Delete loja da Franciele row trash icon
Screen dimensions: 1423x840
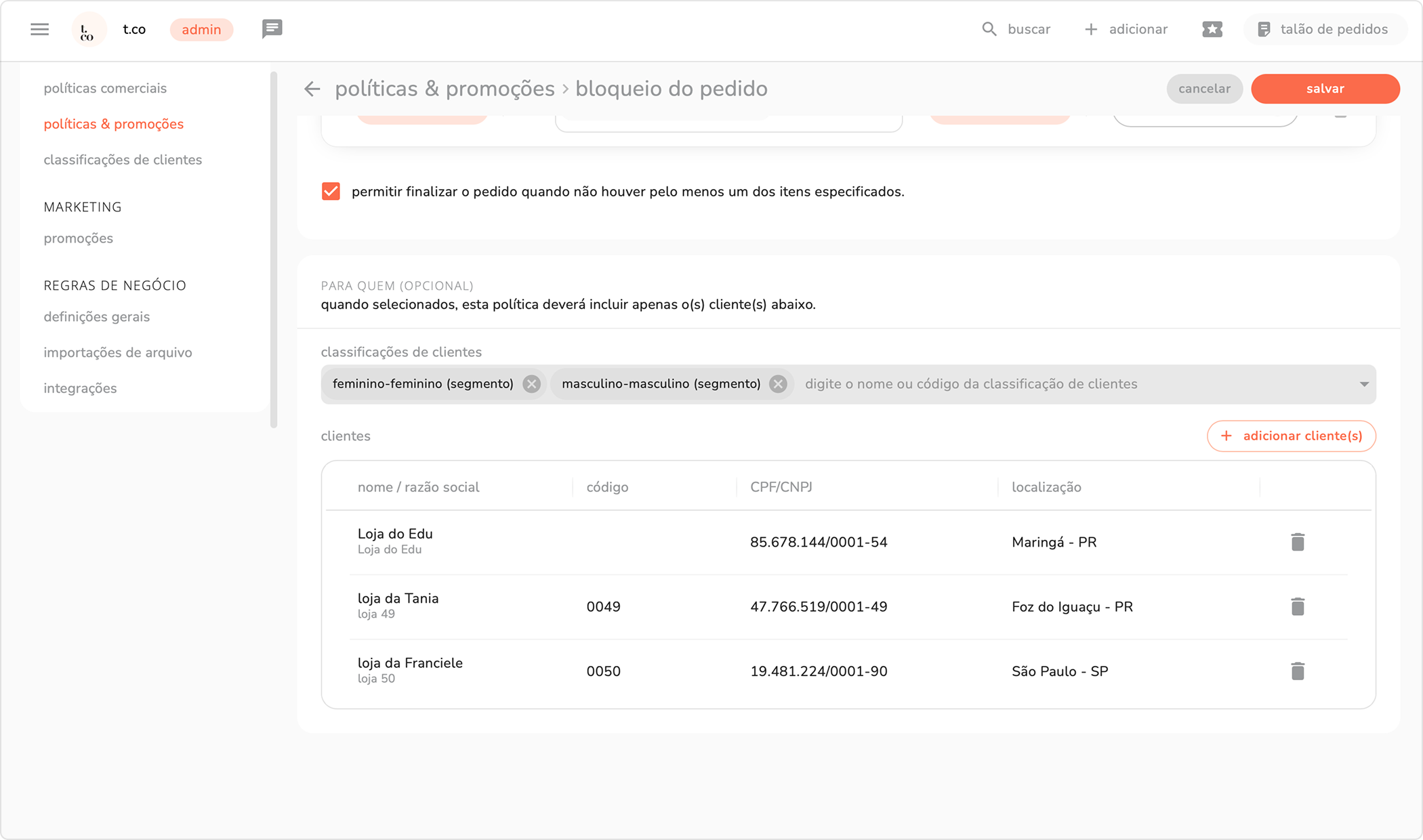tap(1297, 671)
